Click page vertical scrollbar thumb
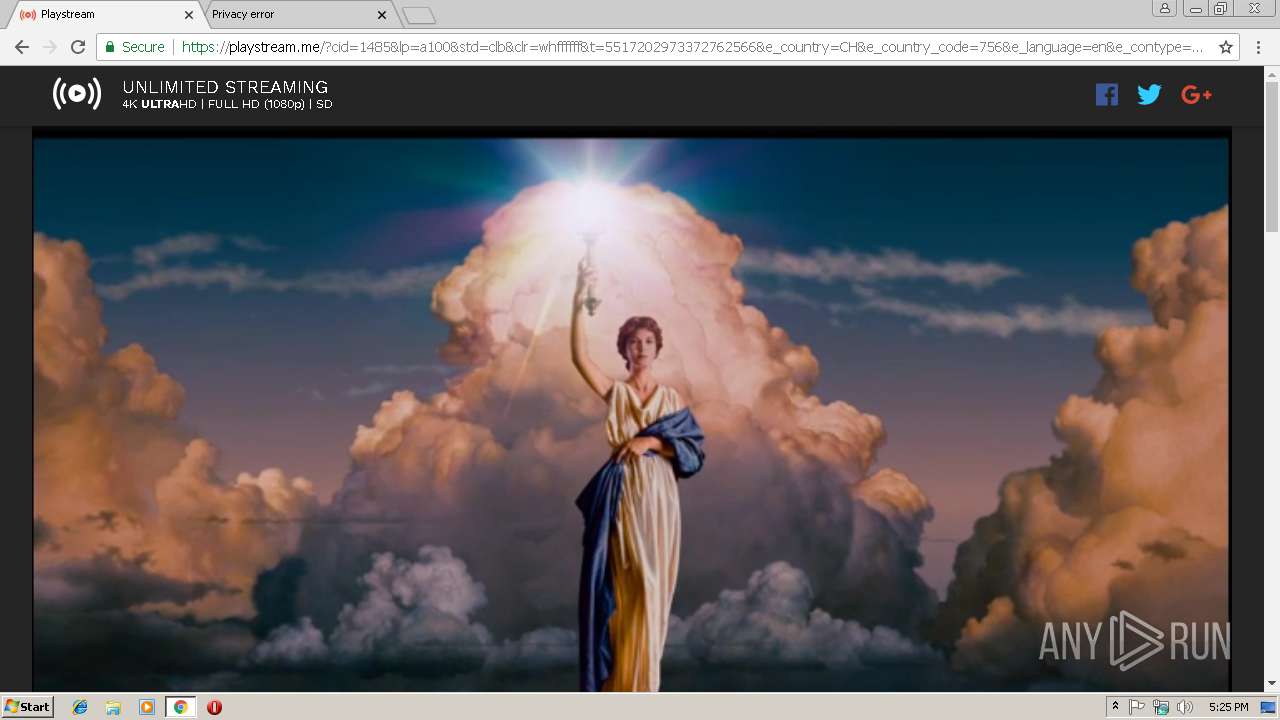The width and height of the screenshot is (1280, 720). click(1272, 155)
